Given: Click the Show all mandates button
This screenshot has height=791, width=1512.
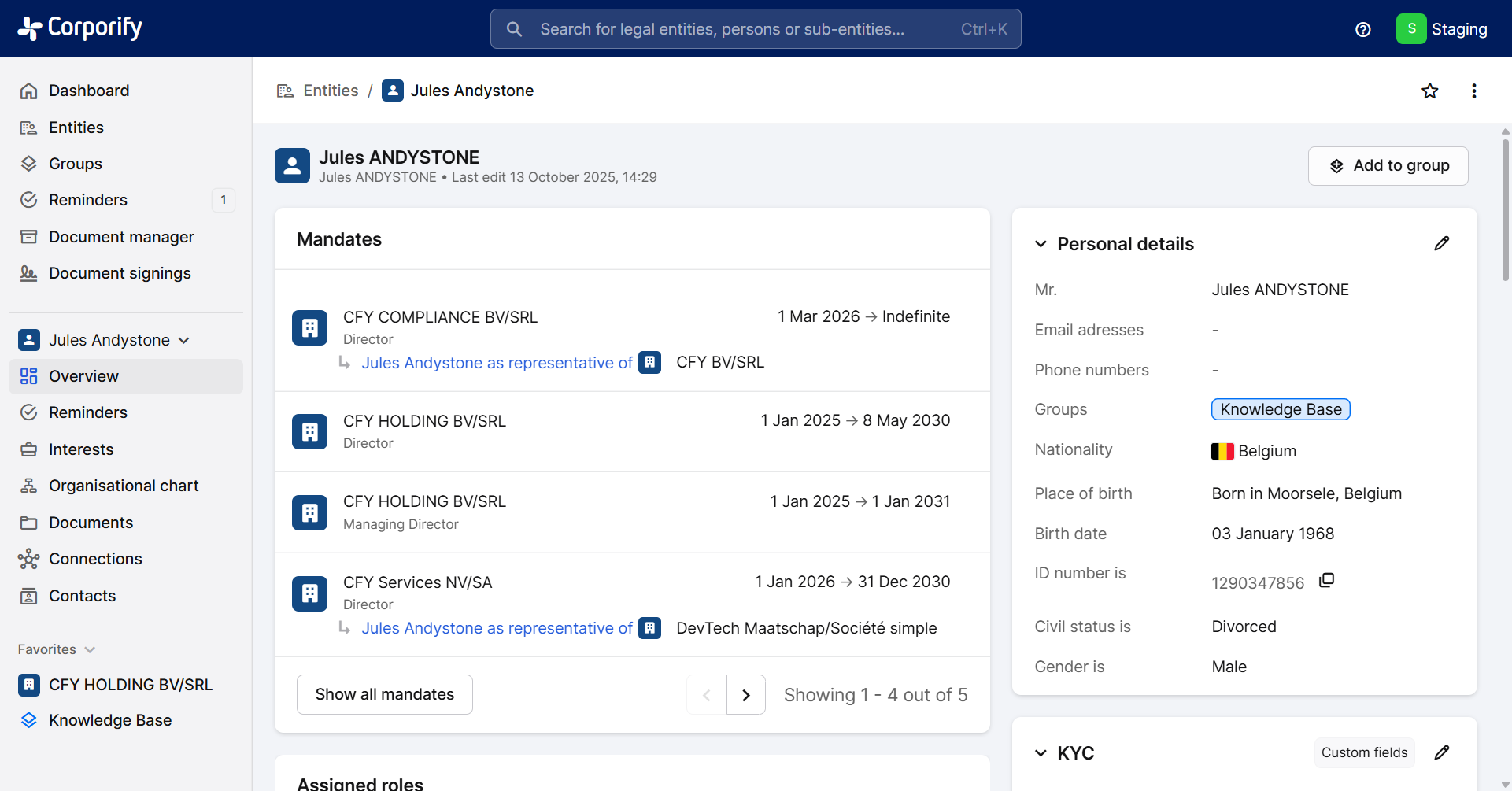Looking at the screenshot, I should point(384,694).
